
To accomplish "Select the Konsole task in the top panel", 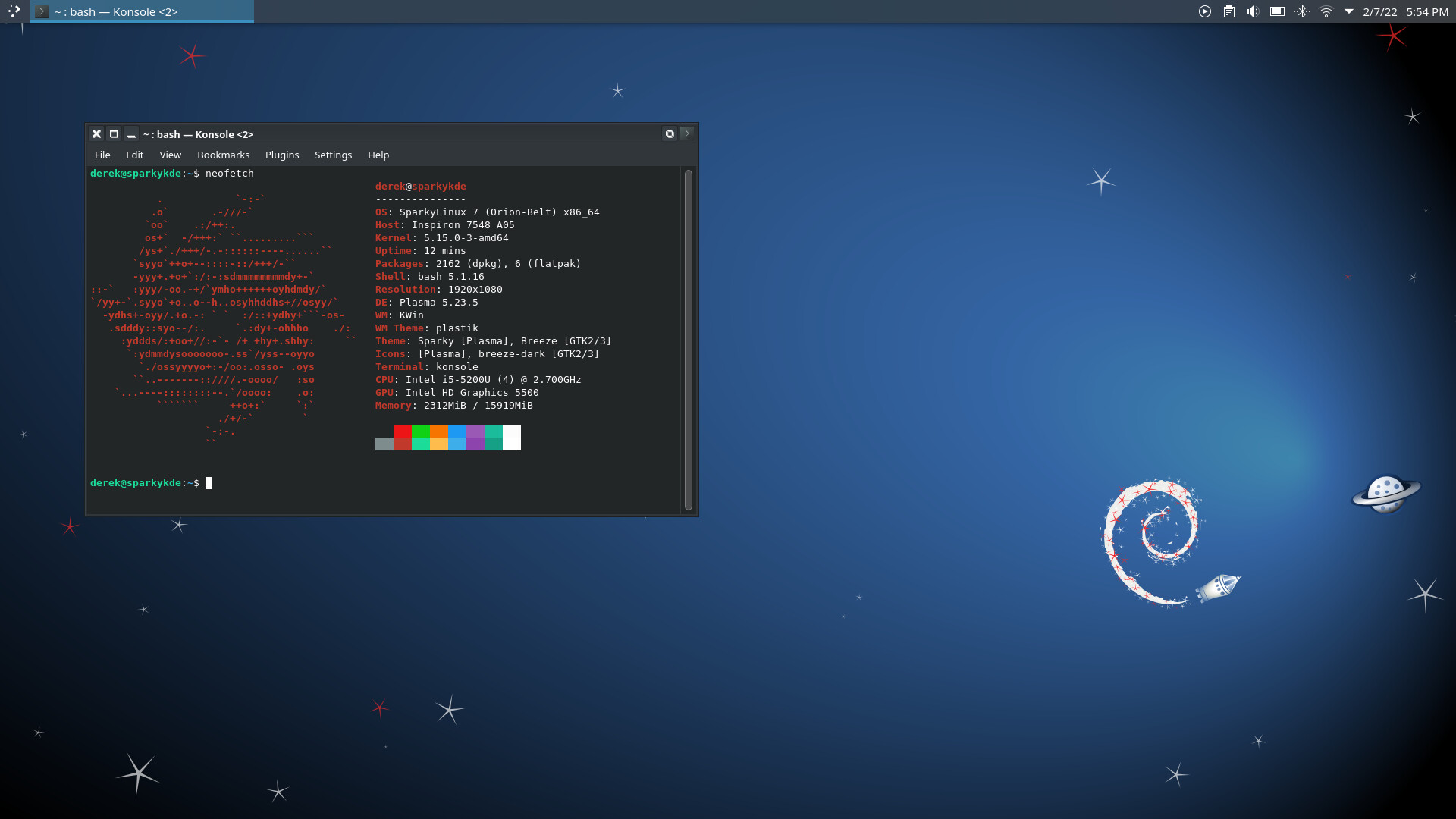I will pos(143,11).
